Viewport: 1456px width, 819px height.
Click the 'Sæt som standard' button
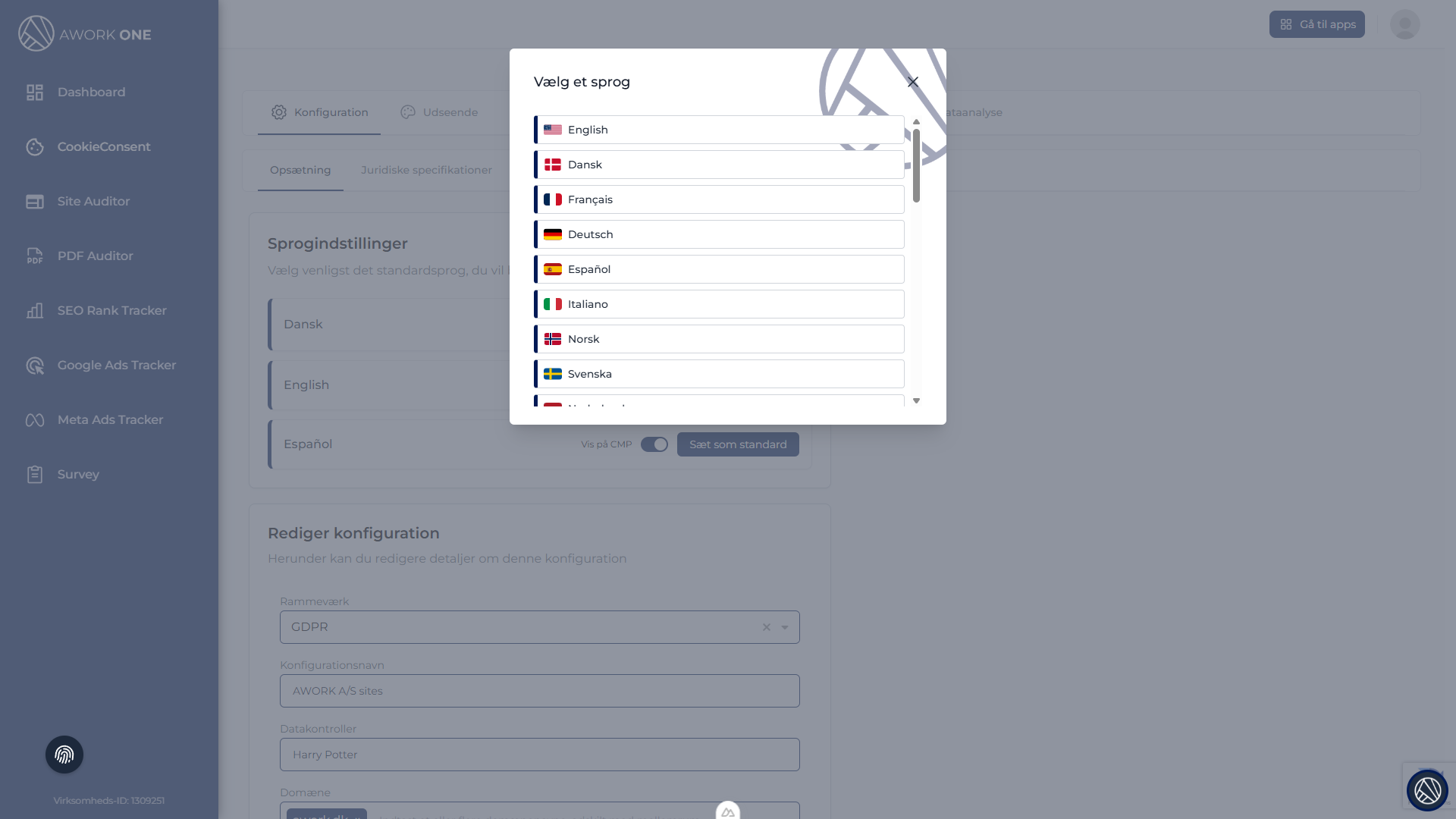pyautogui.click(x=738, y=444)
